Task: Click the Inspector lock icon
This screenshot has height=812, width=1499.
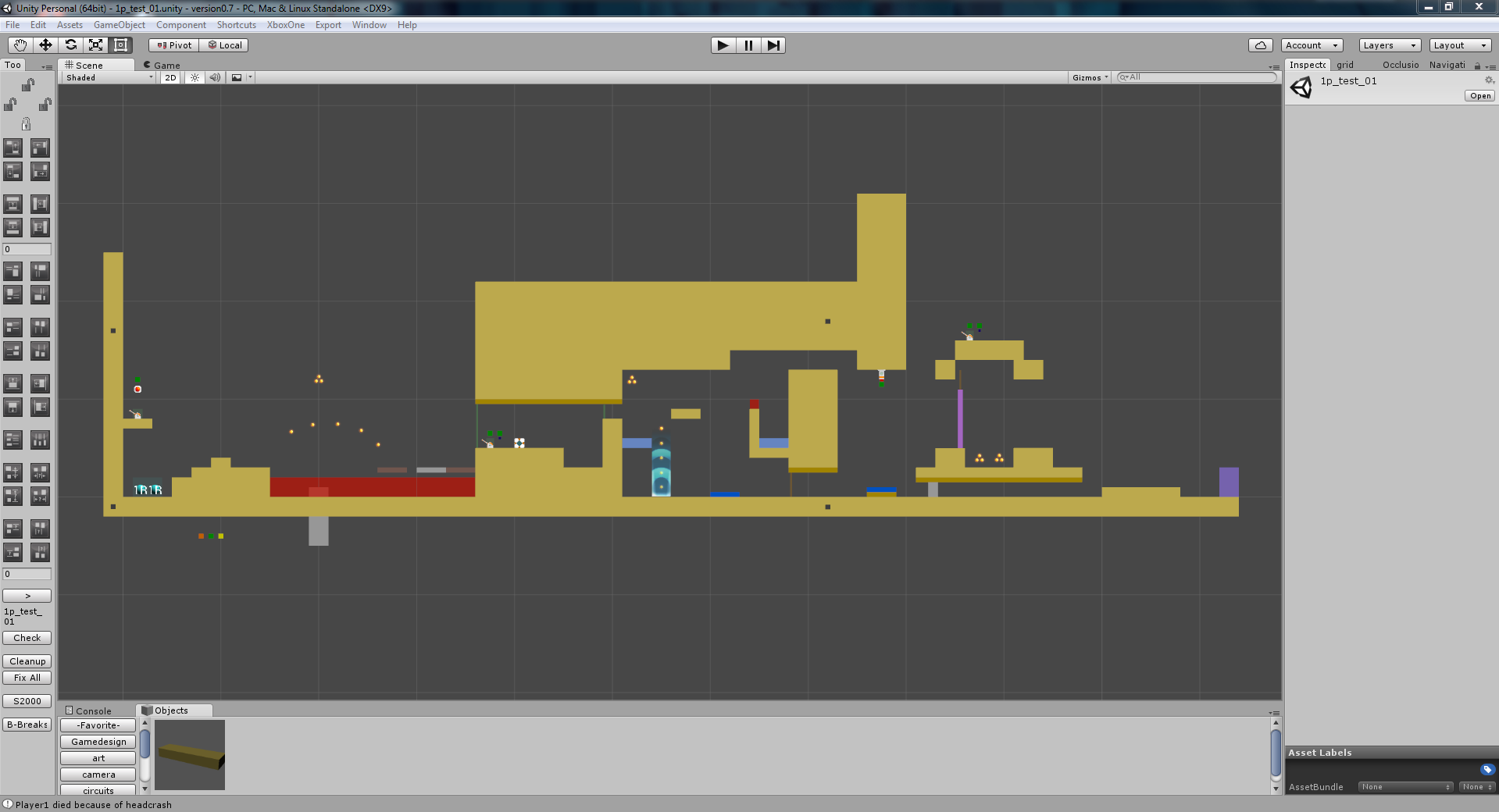Action: (1477, 66)
